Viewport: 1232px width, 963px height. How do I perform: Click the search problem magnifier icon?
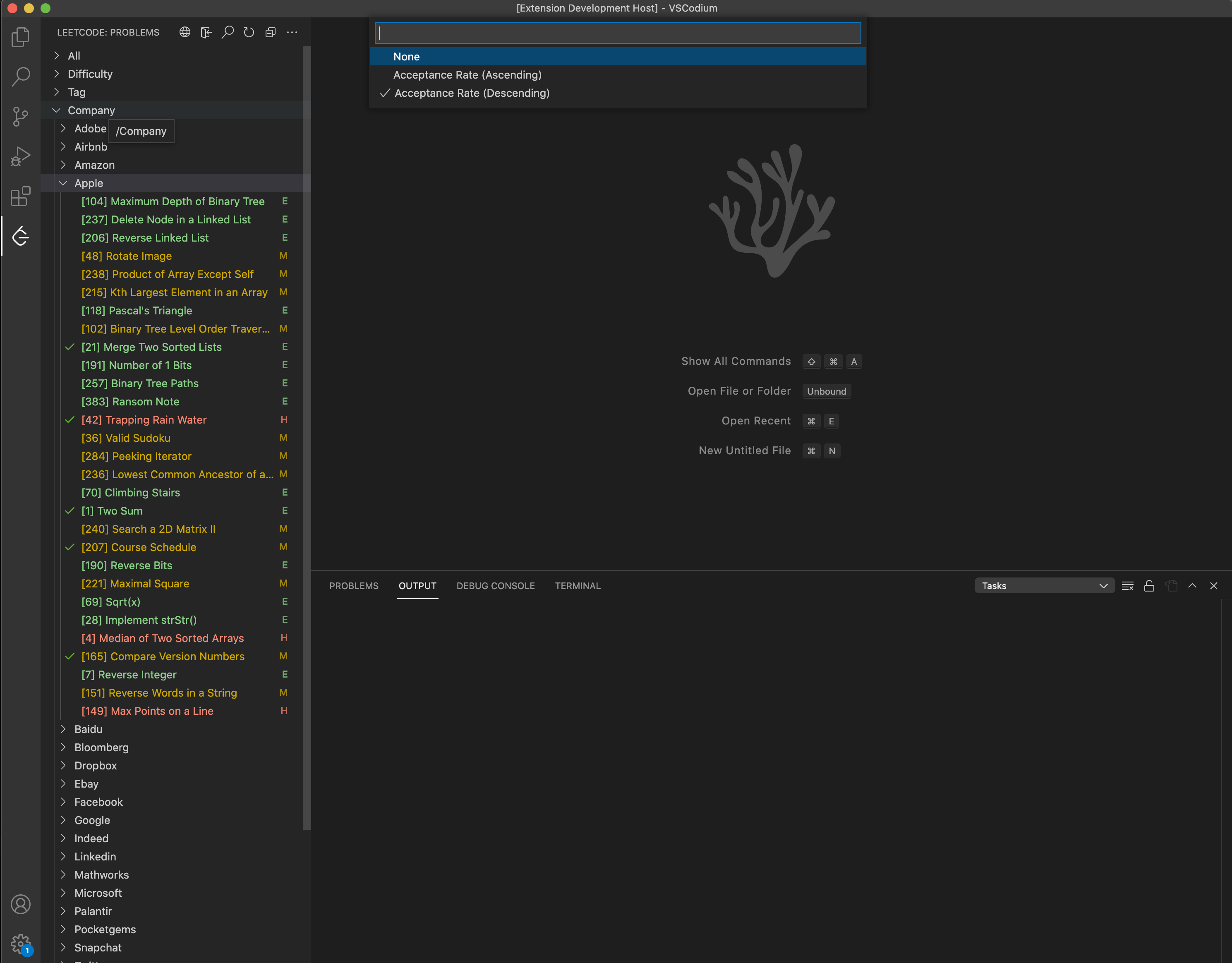[228, 32]
